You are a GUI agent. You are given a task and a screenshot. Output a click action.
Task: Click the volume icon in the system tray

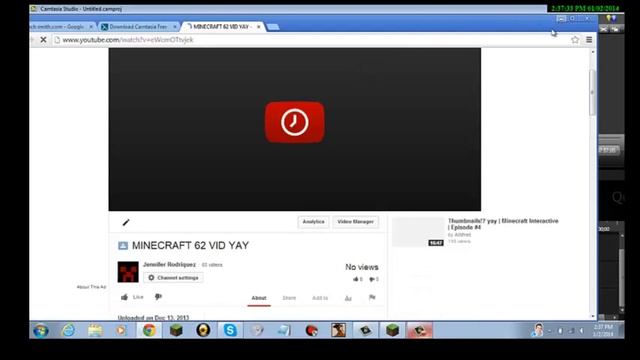click(x=581, y=331)
